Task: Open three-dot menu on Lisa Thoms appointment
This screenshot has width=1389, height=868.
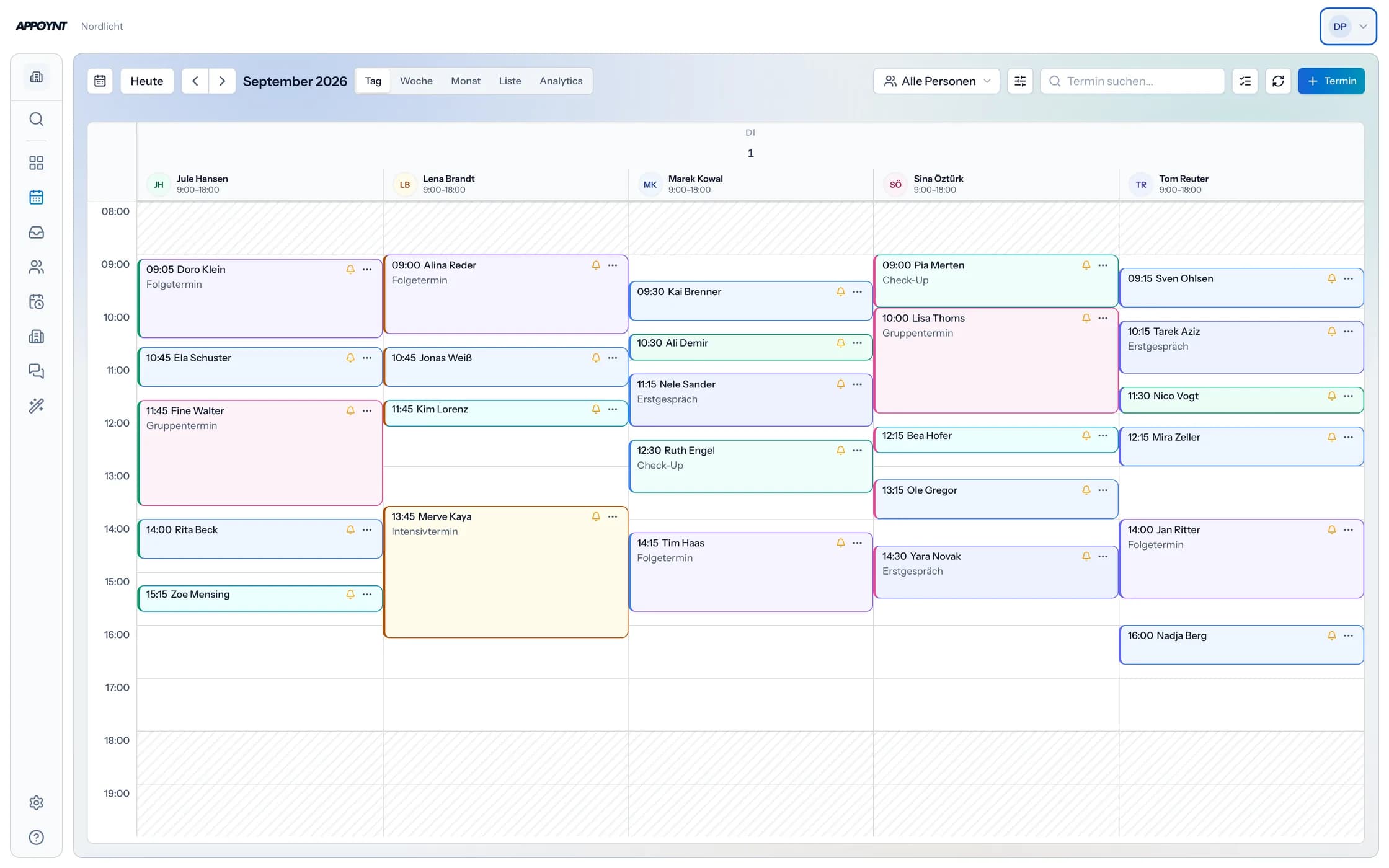Action: pos(1103,319)
